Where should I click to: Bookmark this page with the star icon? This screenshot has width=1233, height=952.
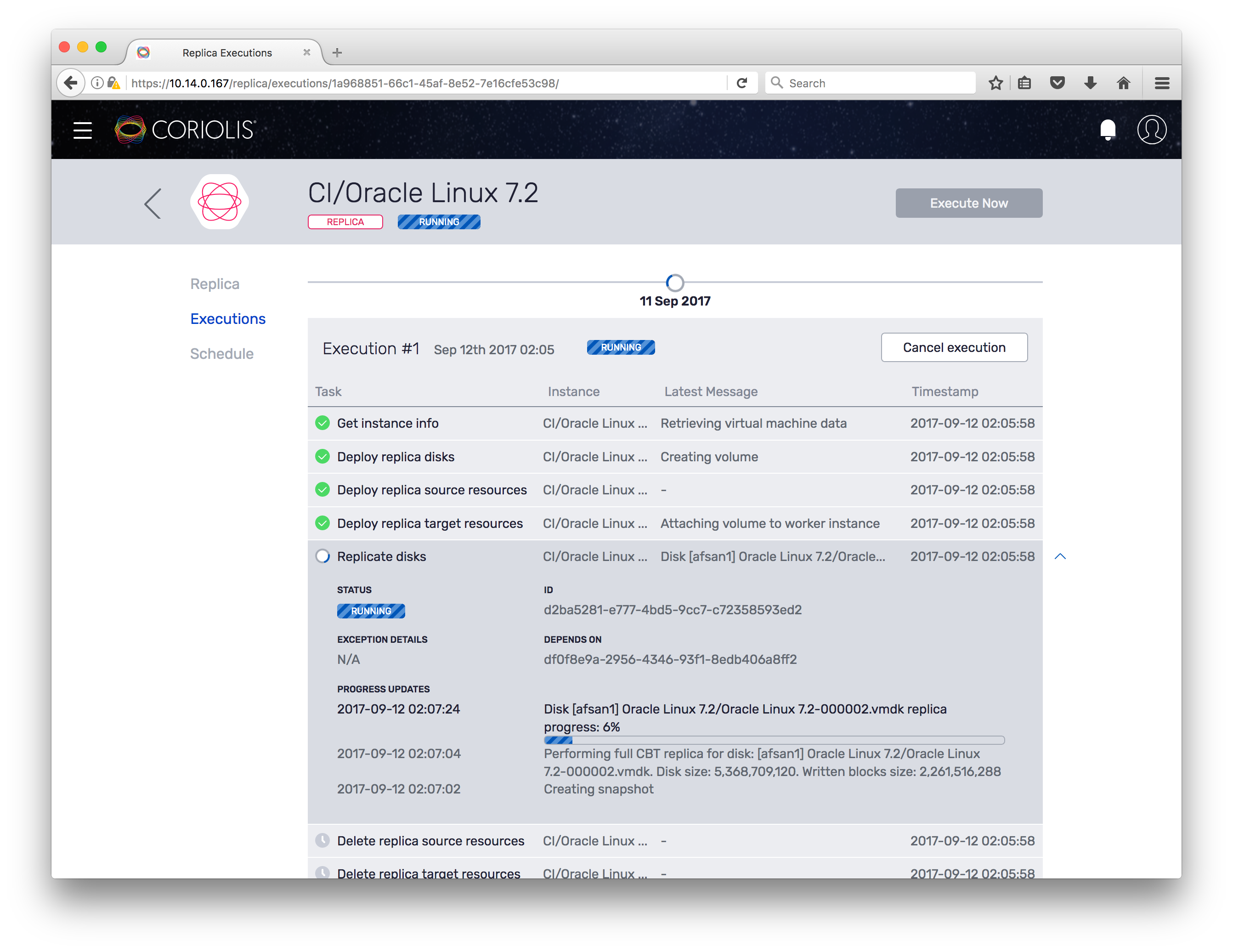click(x=995, y=83)
